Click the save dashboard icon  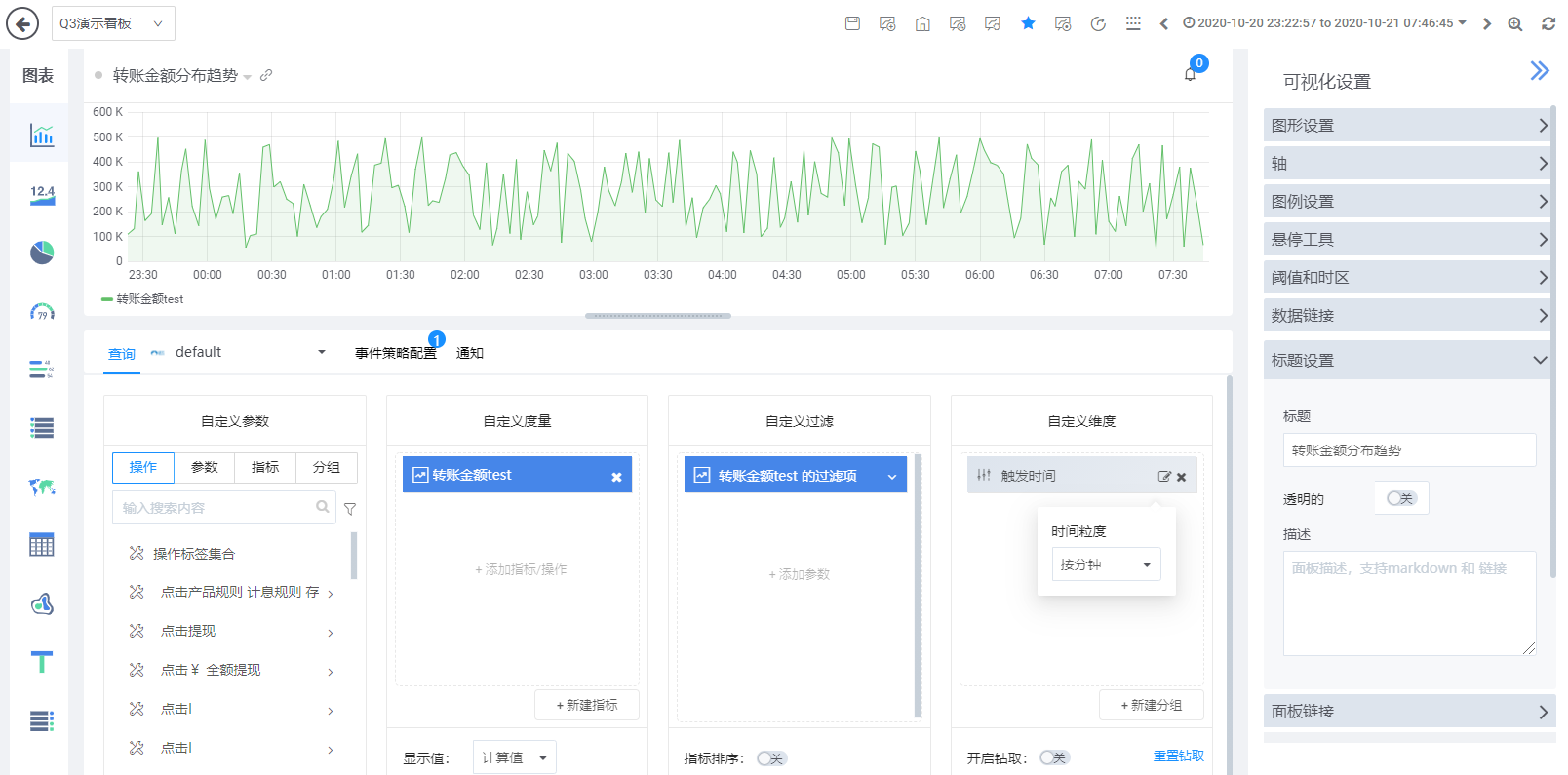[852, 23]
